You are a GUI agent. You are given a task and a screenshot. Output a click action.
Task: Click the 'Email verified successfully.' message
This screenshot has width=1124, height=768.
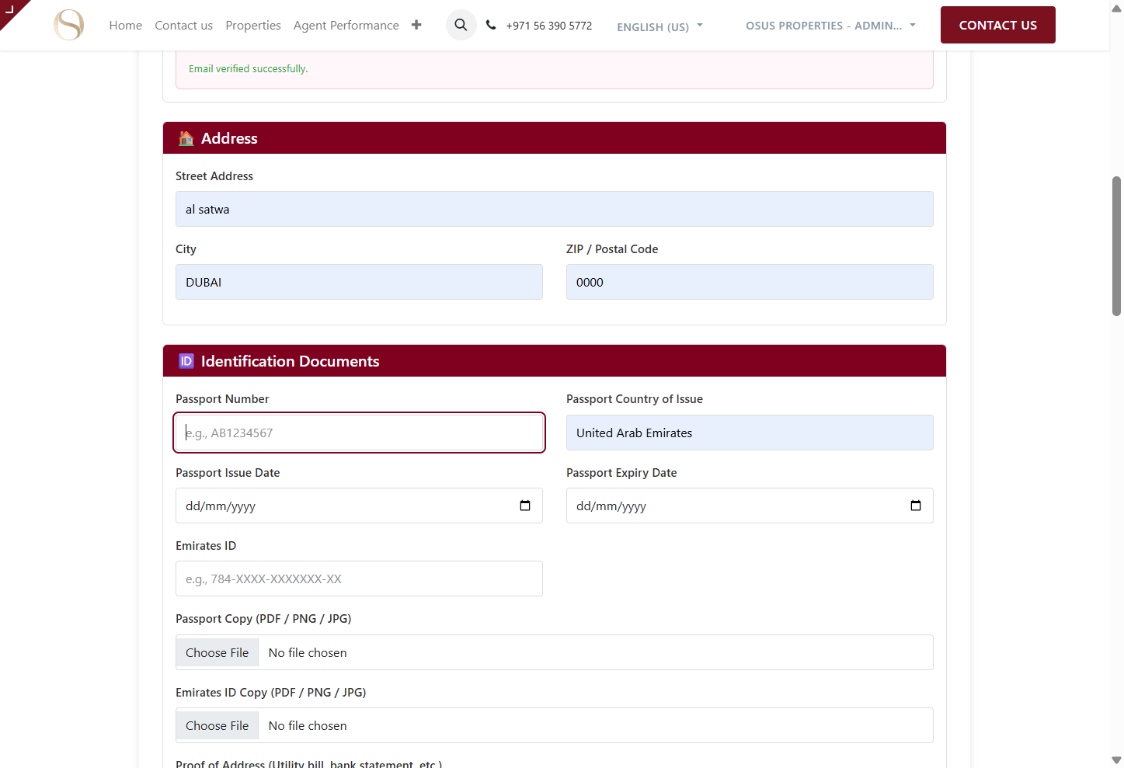pos(248,69)
